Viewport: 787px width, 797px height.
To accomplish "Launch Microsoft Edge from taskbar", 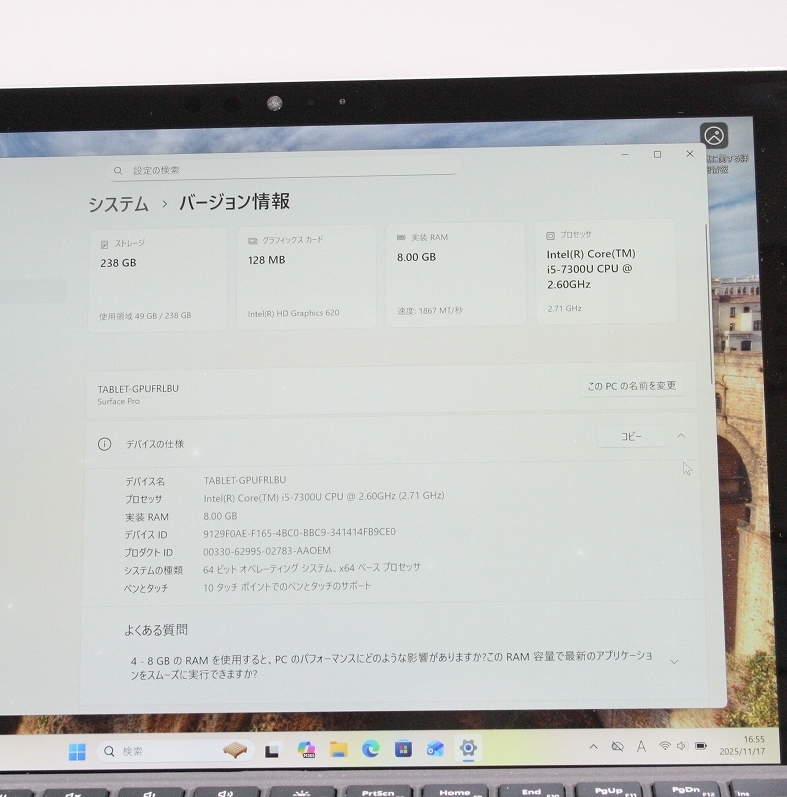I will [x=371, y=749].
